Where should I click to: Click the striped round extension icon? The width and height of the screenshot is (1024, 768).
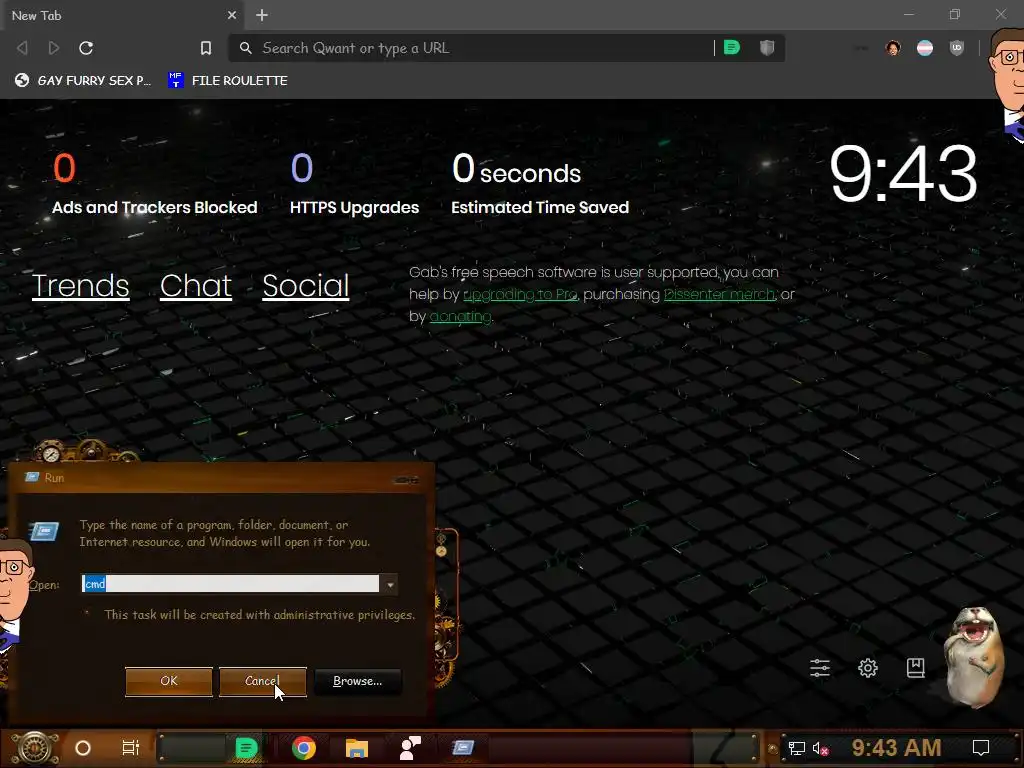coord(925,48)
